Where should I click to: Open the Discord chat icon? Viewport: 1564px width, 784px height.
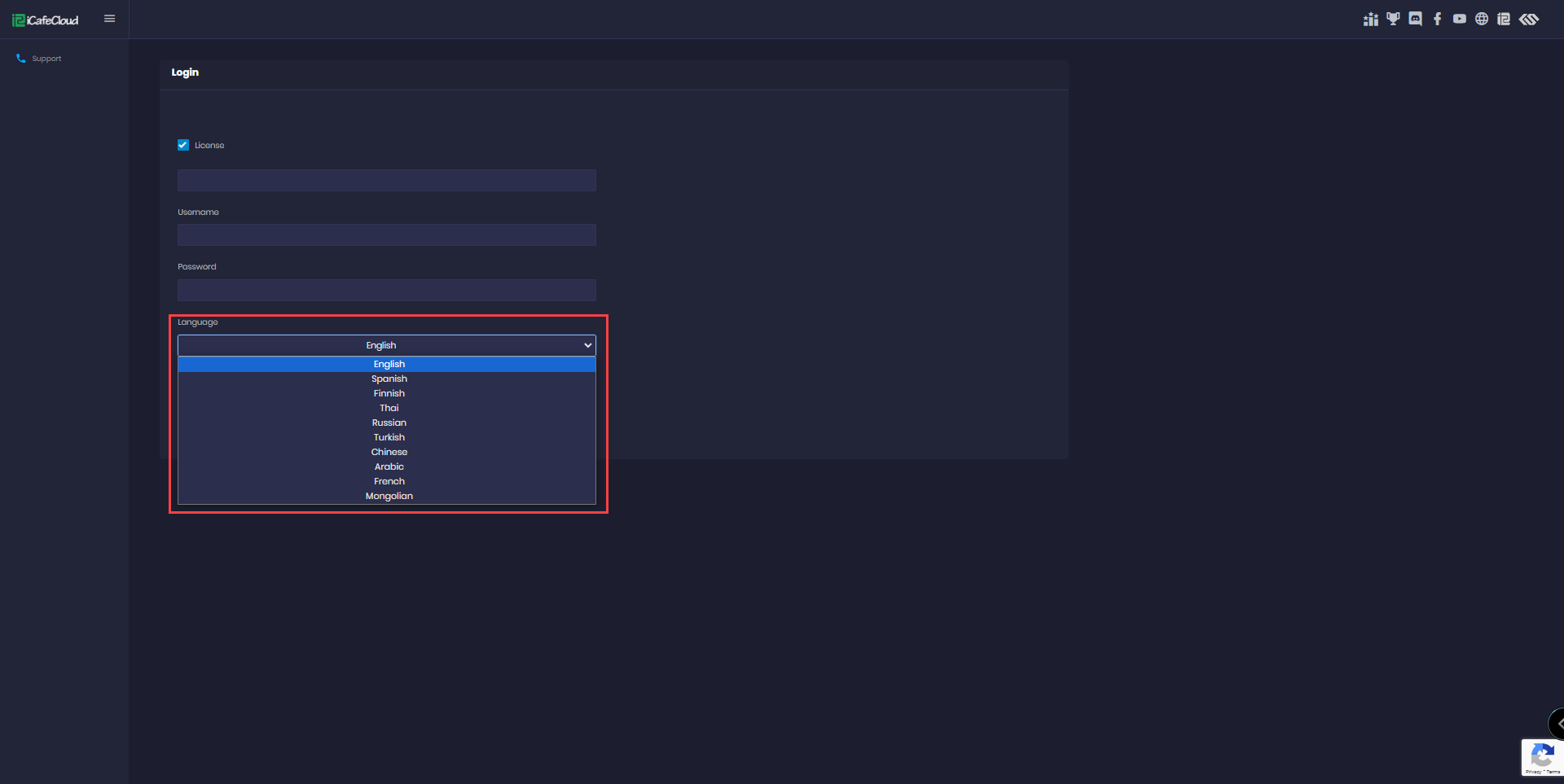point(1416,19)
